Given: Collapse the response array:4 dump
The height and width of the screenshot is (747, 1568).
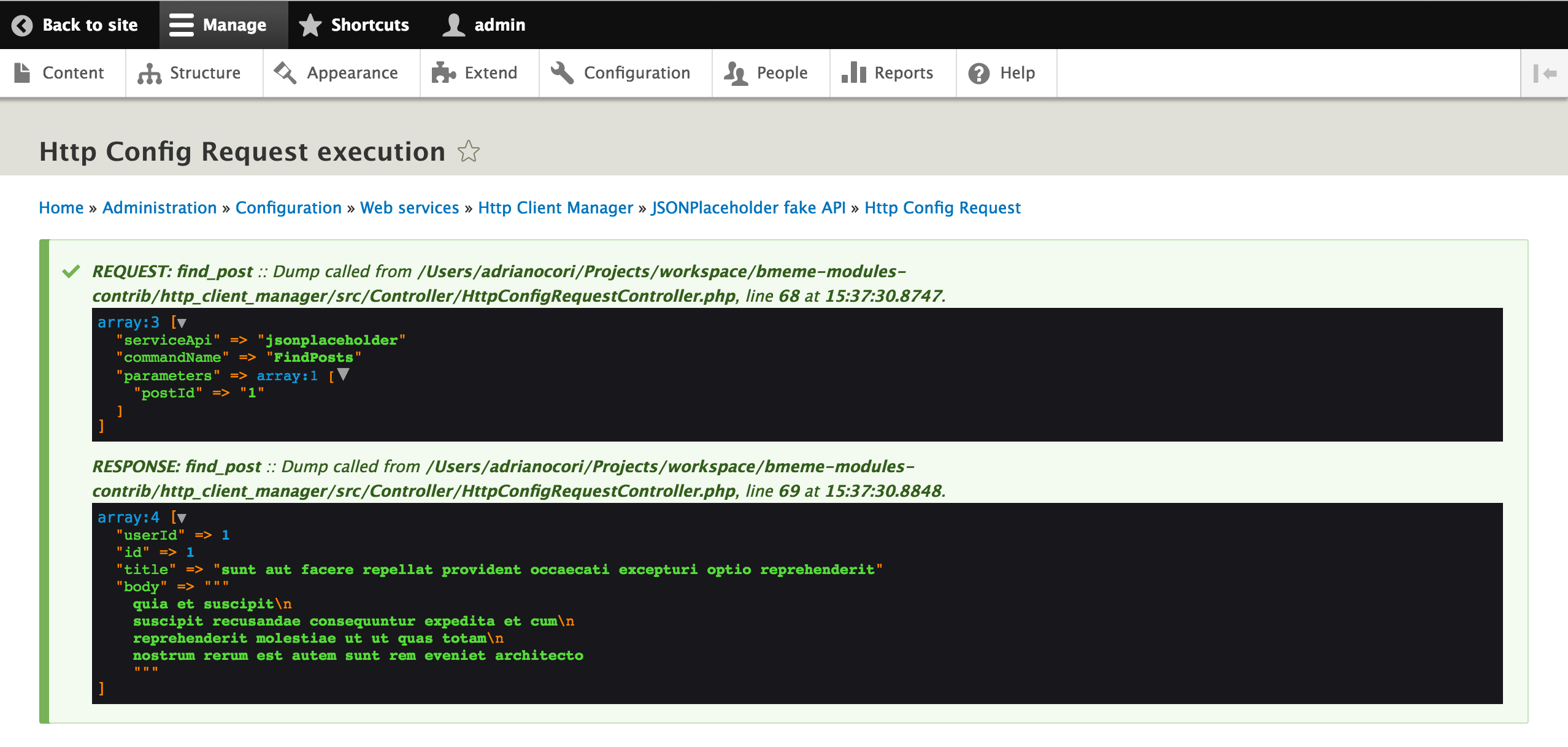Looking at the screenshot, I should (182, 518).
